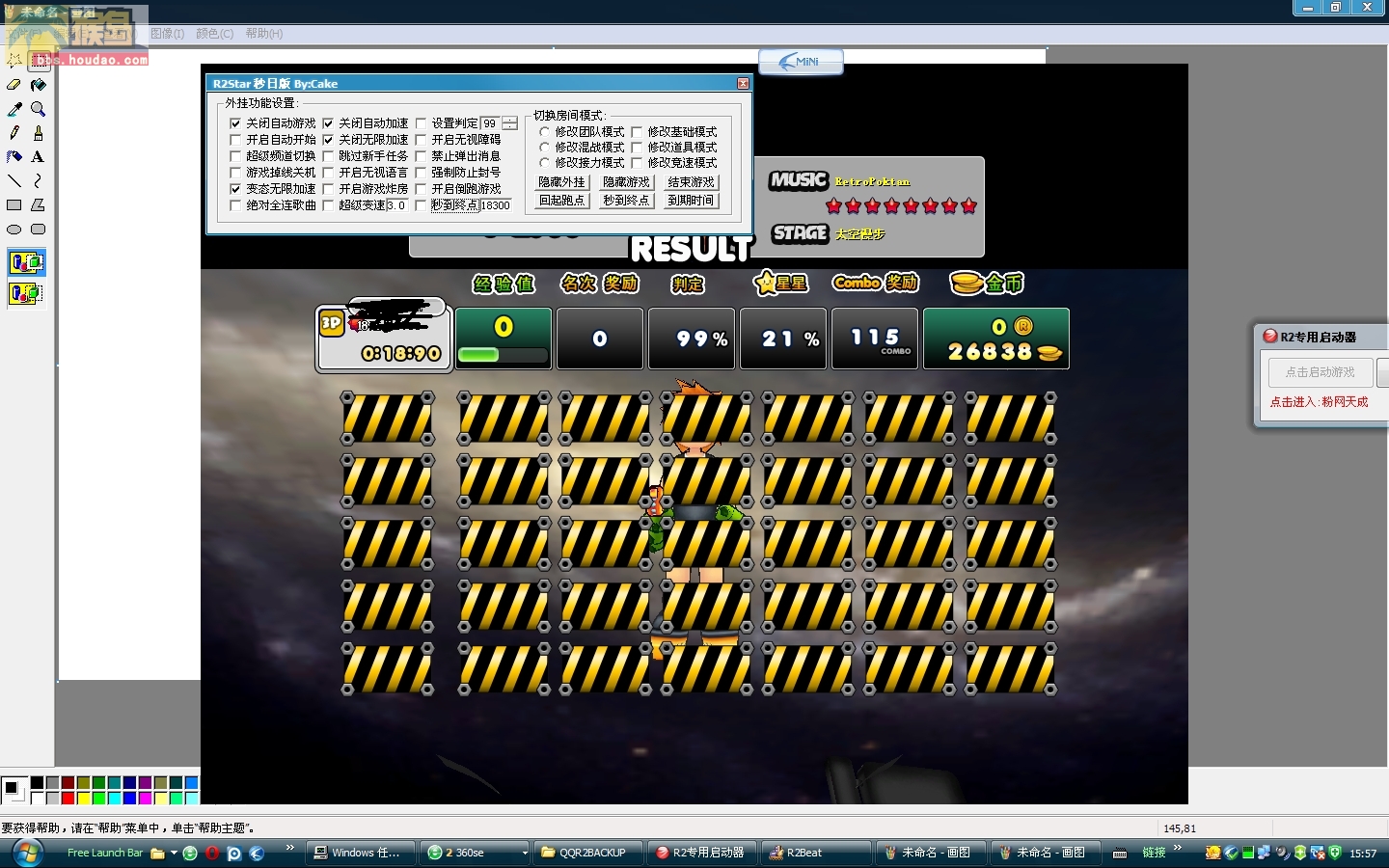The height and width of the screenshot is (868, 1389).
Task: Pick the Eraser tool
Action: pos(14,85)
